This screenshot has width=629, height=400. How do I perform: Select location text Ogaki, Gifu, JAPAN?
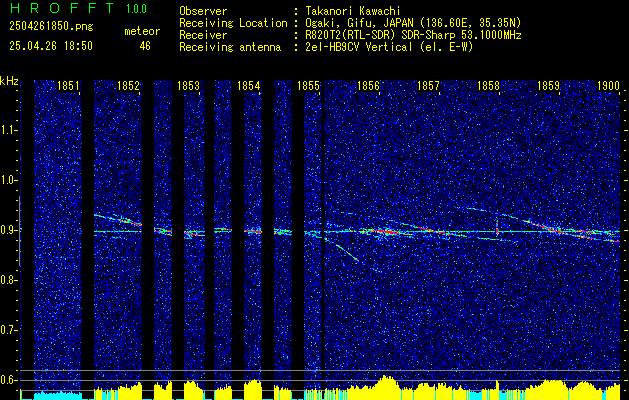click(359, 23)
